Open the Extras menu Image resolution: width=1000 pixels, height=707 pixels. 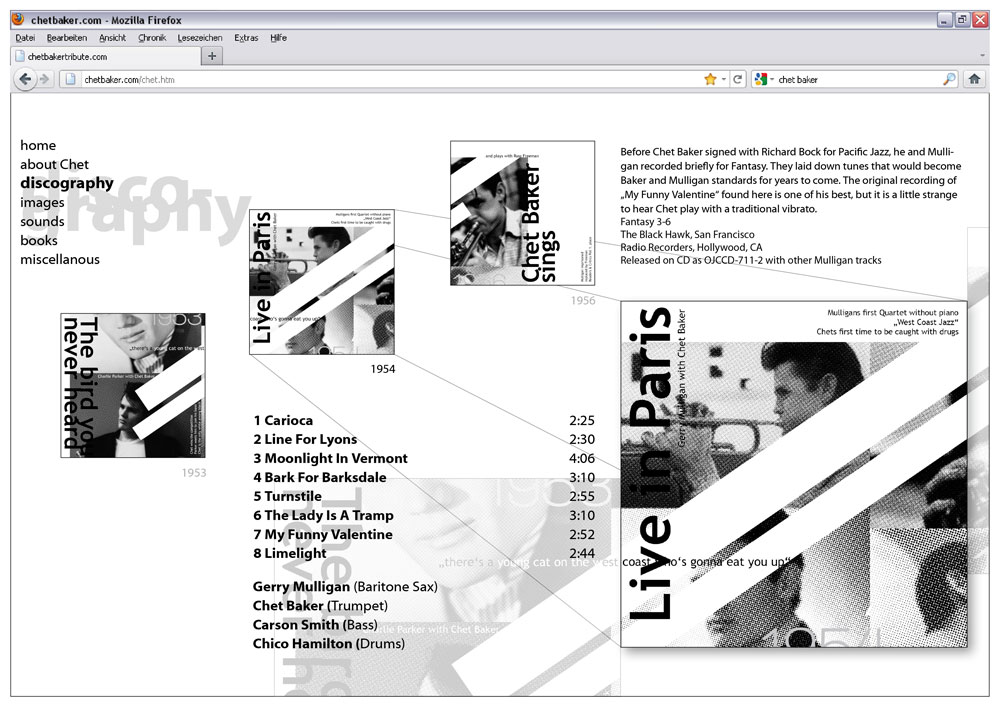(246, 38)
